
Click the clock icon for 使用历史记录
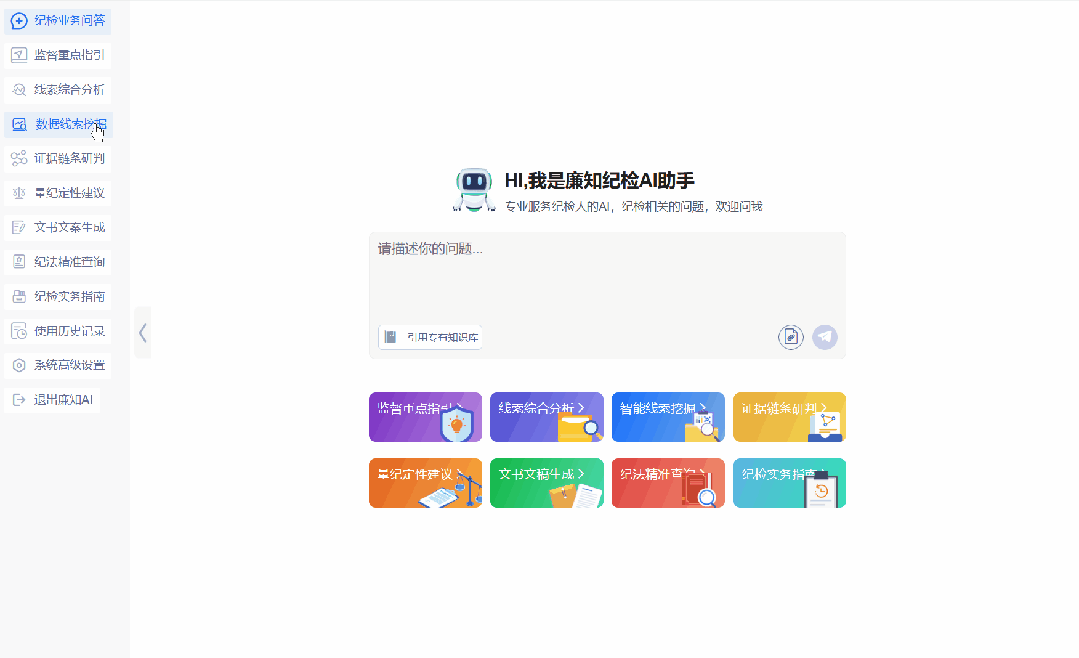(18, 331)
